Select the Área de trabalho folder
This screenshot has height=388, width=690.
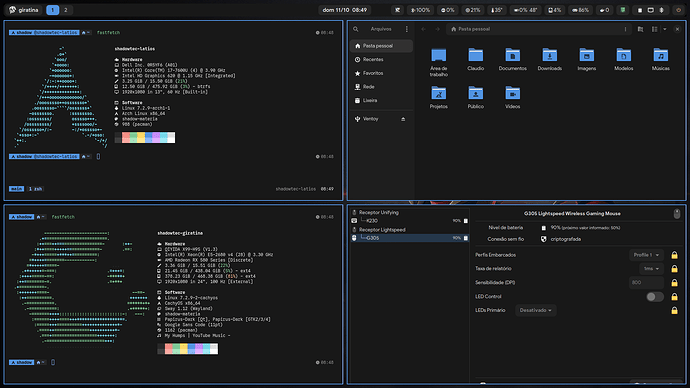tap(439, 62)
